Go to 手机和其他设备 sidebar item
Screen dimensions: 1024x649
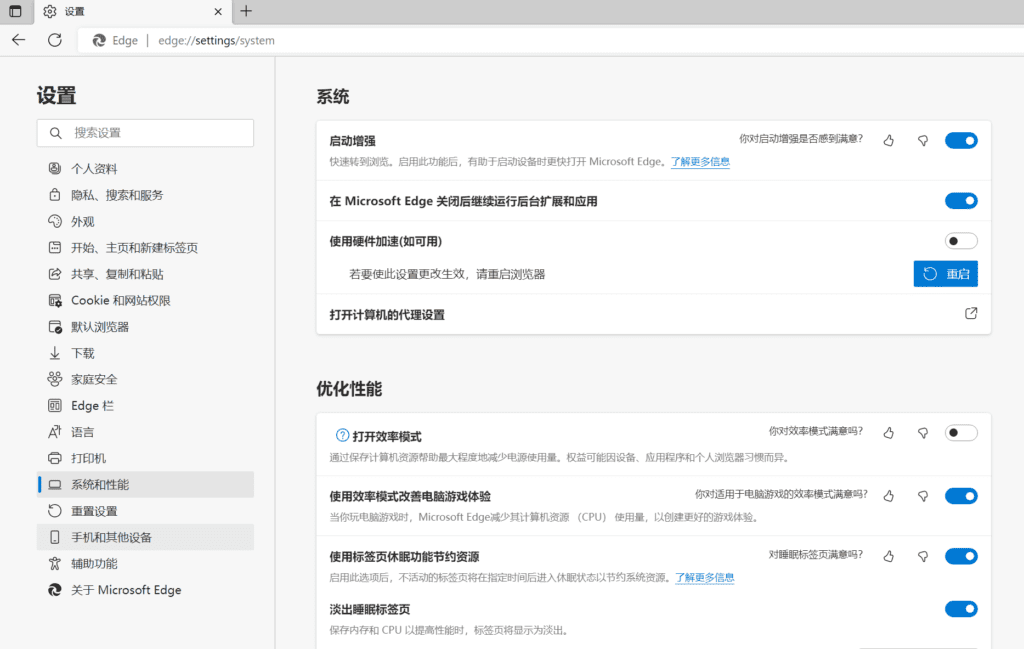click(111, 537)
